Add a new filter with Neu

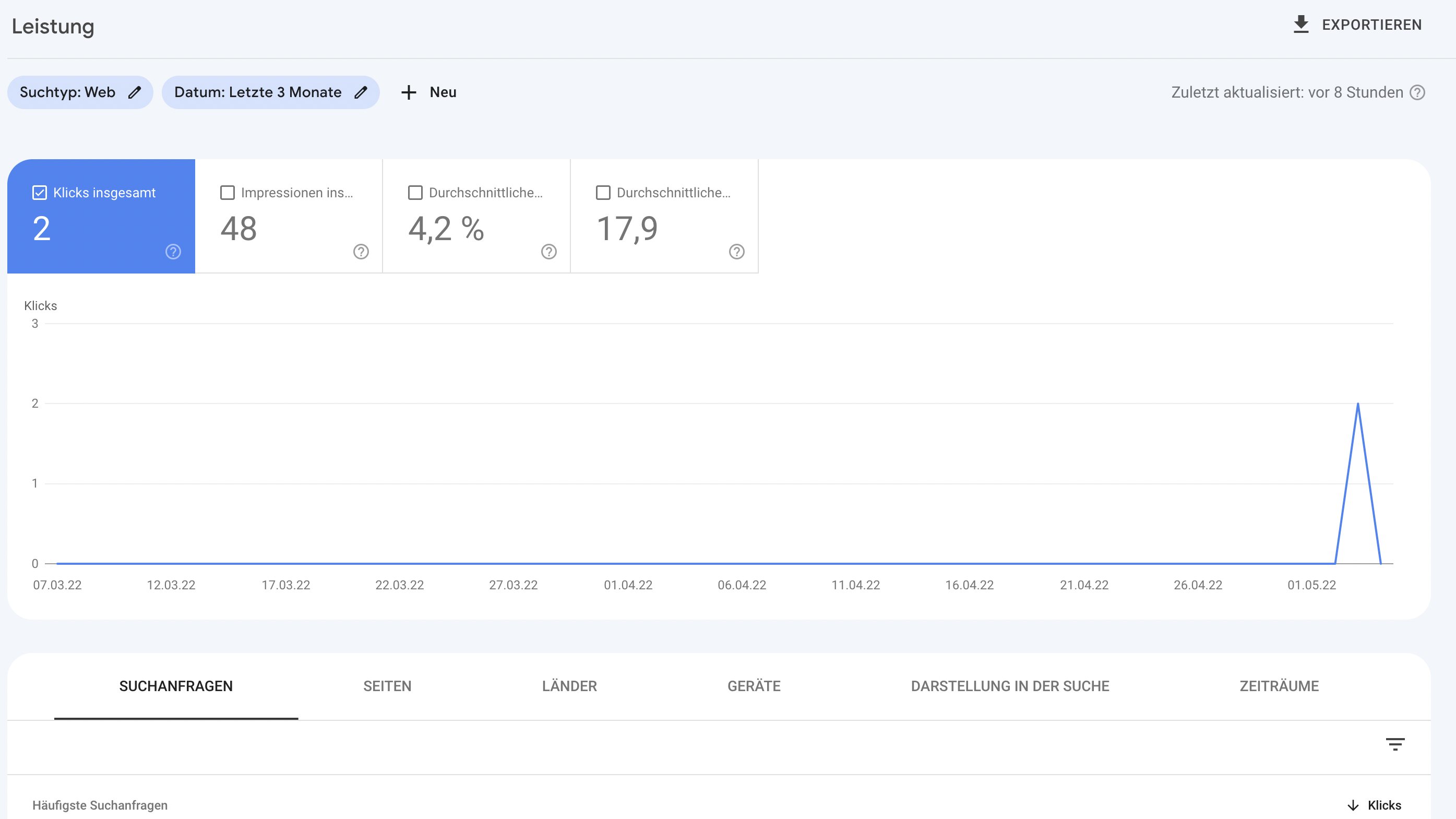pyautogui.click(x=428, y=92)
